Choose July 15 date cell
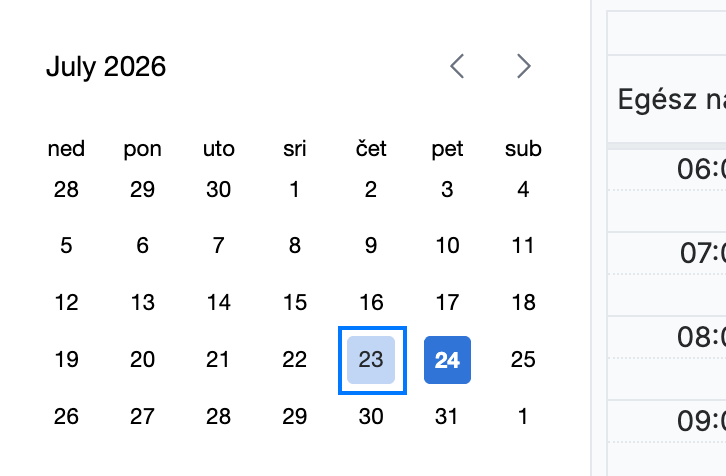The image size is (726, 476). (294, 302)
